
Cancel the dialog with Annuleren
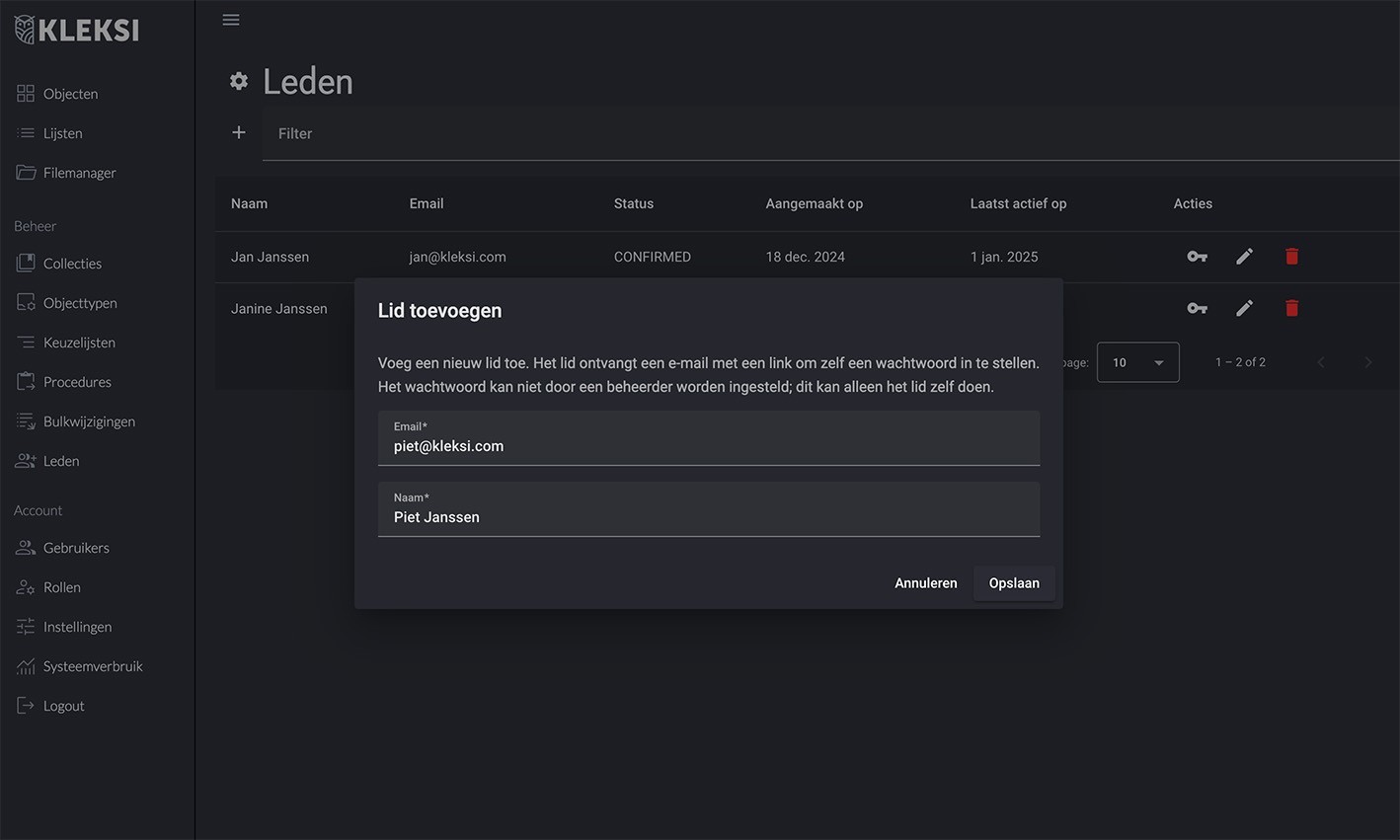click(925, 583)
